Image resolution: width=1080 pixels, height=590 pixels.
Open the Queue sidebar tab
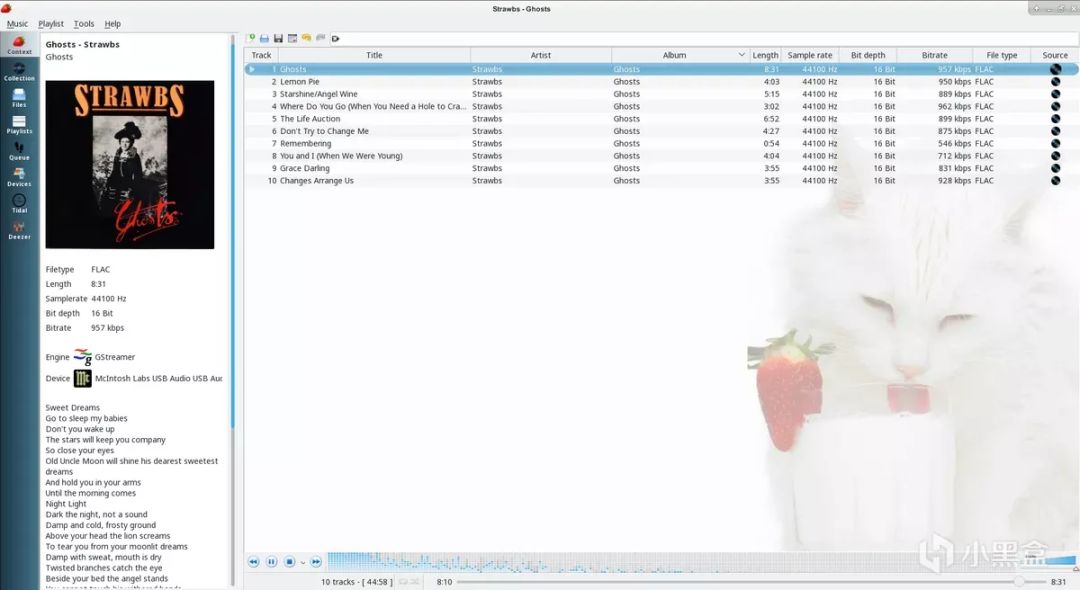click(19, 151)
